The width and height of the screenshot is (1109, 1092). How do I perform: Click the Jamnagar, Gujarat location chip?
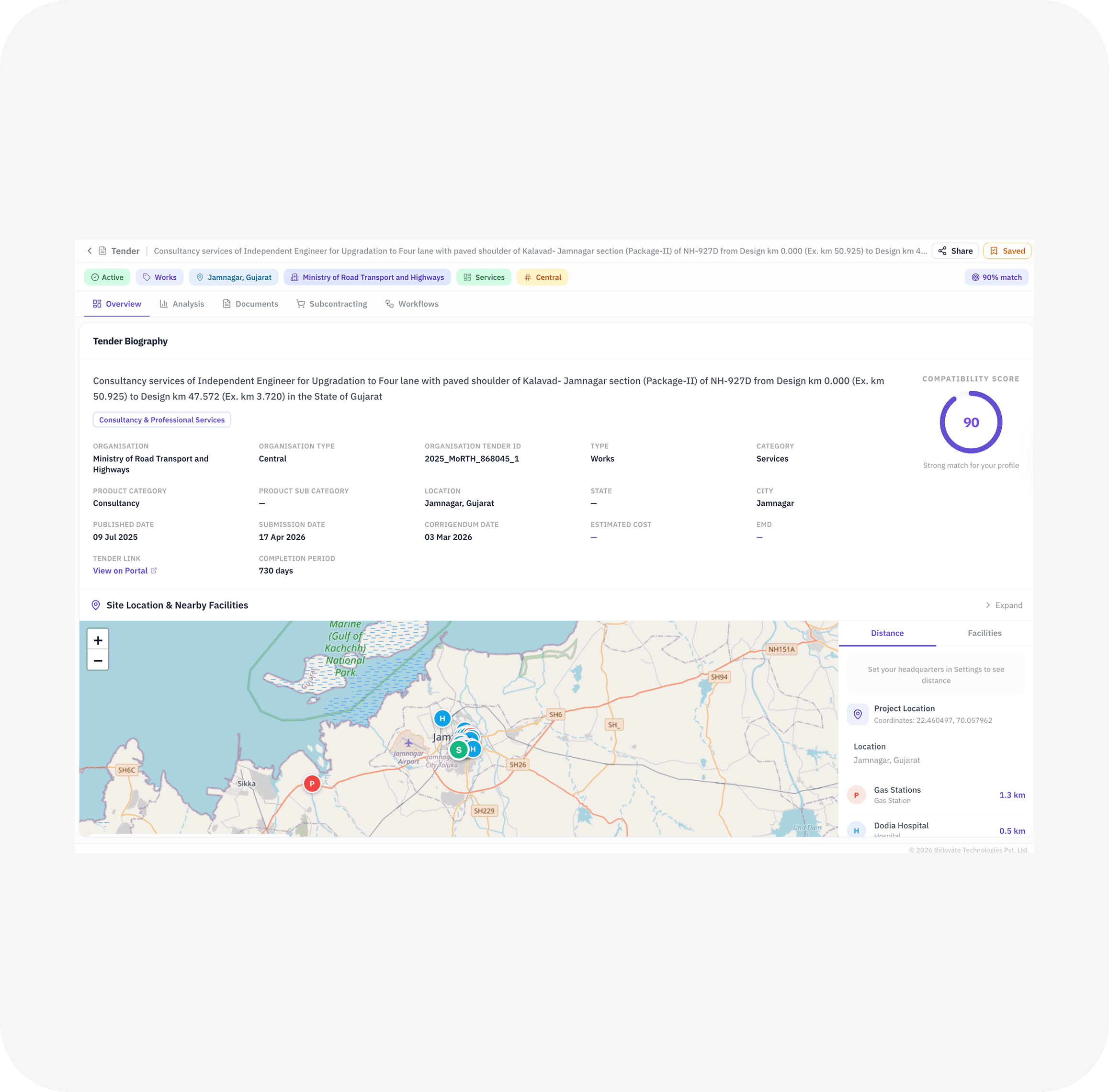[x=233, y=278]
